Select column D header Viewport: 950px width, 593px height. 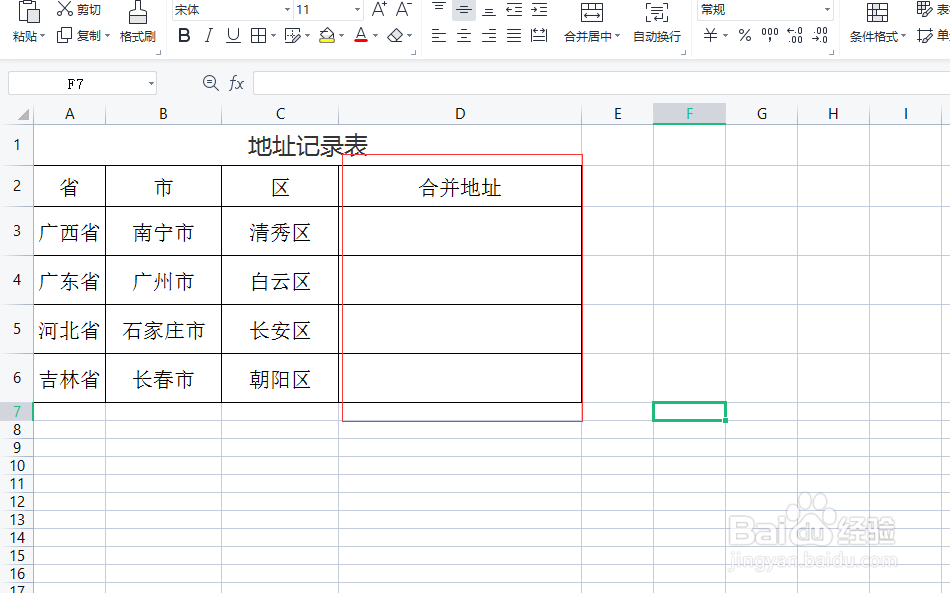point(460,114)
